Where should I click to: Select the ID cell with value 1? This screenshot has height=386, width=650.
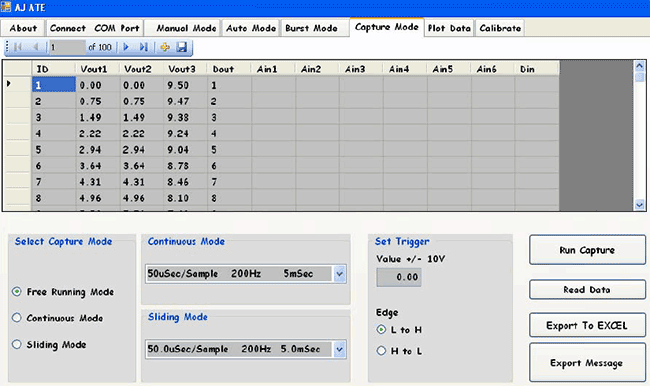(54, 85)
